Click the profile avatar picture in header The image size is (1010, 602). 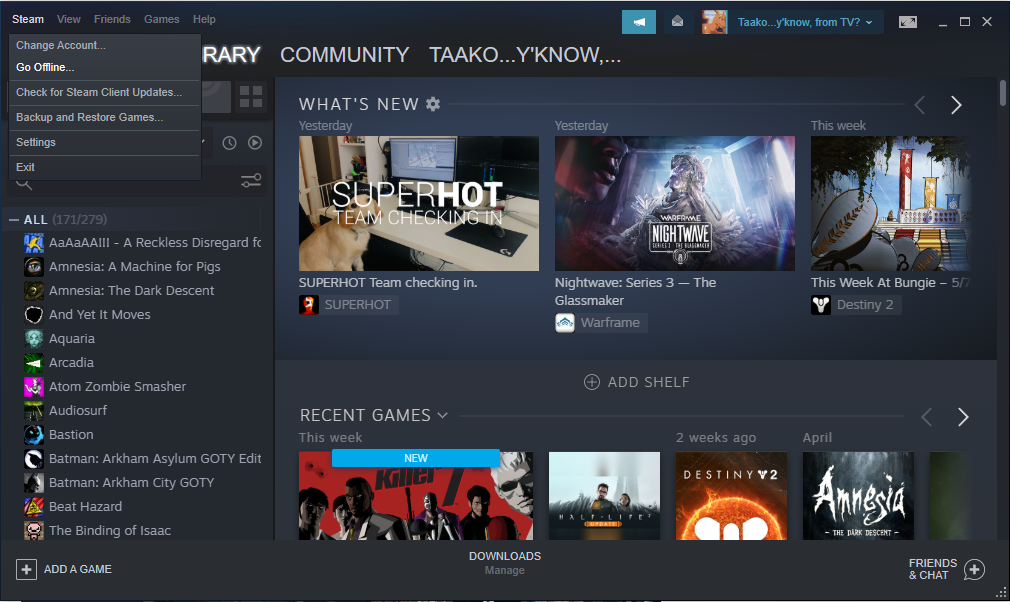click(714, 22)
